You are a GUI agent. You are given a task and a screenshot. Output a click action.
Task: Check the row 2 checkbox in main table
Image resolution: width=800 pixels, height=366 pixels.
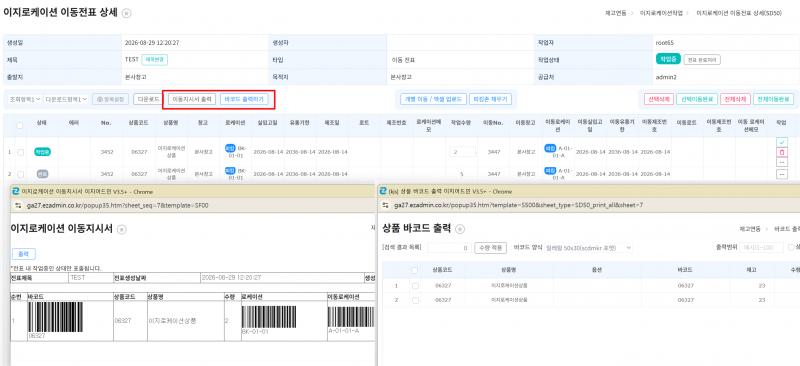20,174
